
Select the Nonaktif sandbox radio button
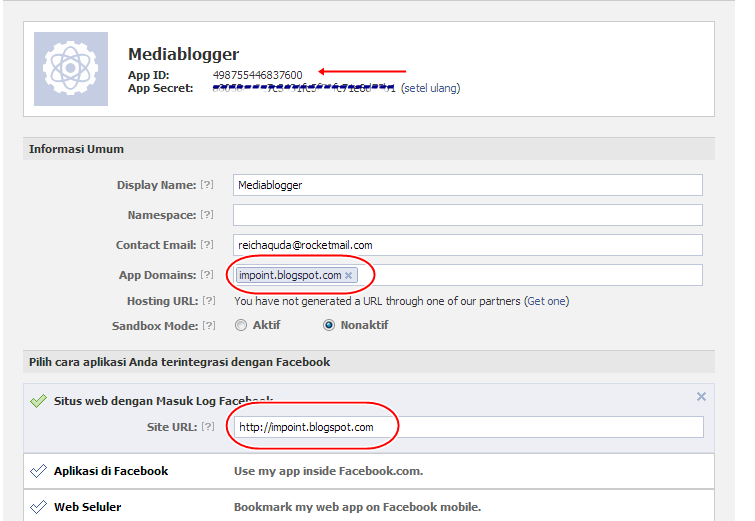[329, 326]
